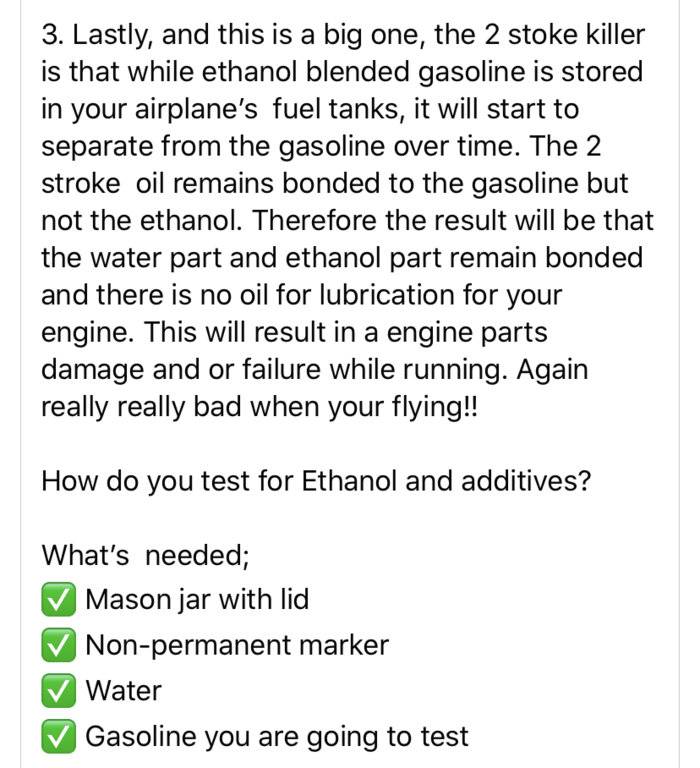Select "Gasoline you are going to test" text
Image resolution: width=700 pixels, height=768 pixels.
click(x=277, y=737)
